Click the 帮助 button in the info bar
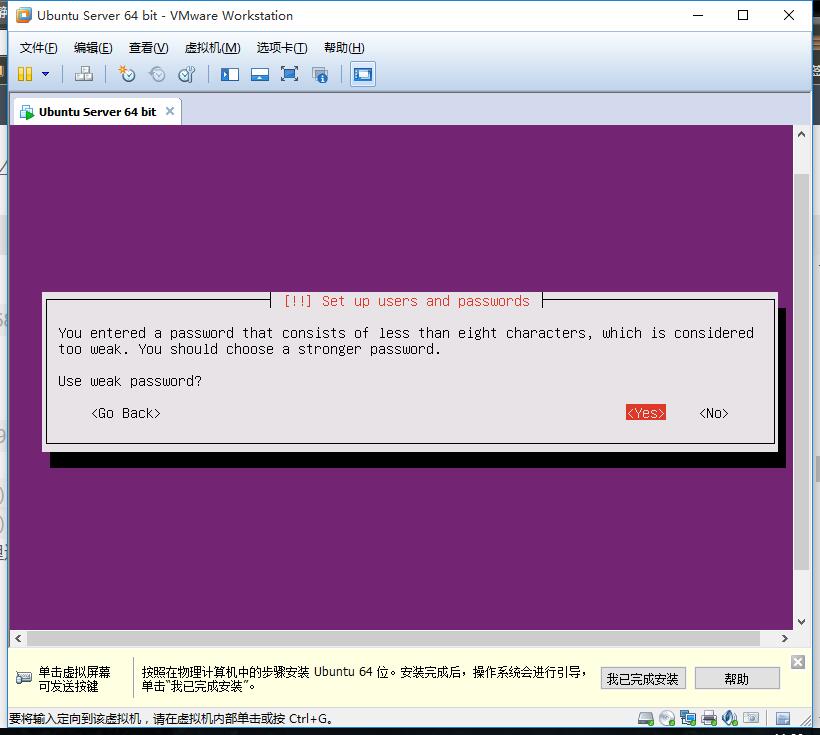This screenshot has height=735, width=820. click(x=736, y=679)
